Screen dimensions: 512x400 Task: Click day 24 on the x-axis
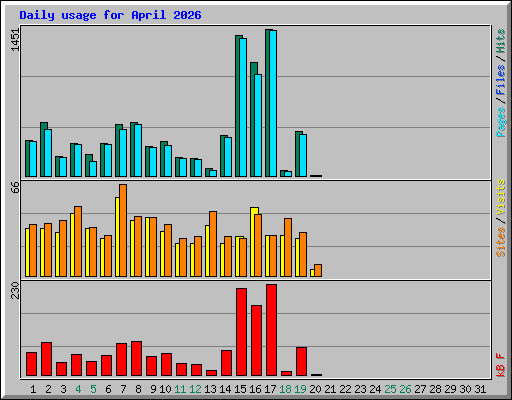tap(375, 389)
